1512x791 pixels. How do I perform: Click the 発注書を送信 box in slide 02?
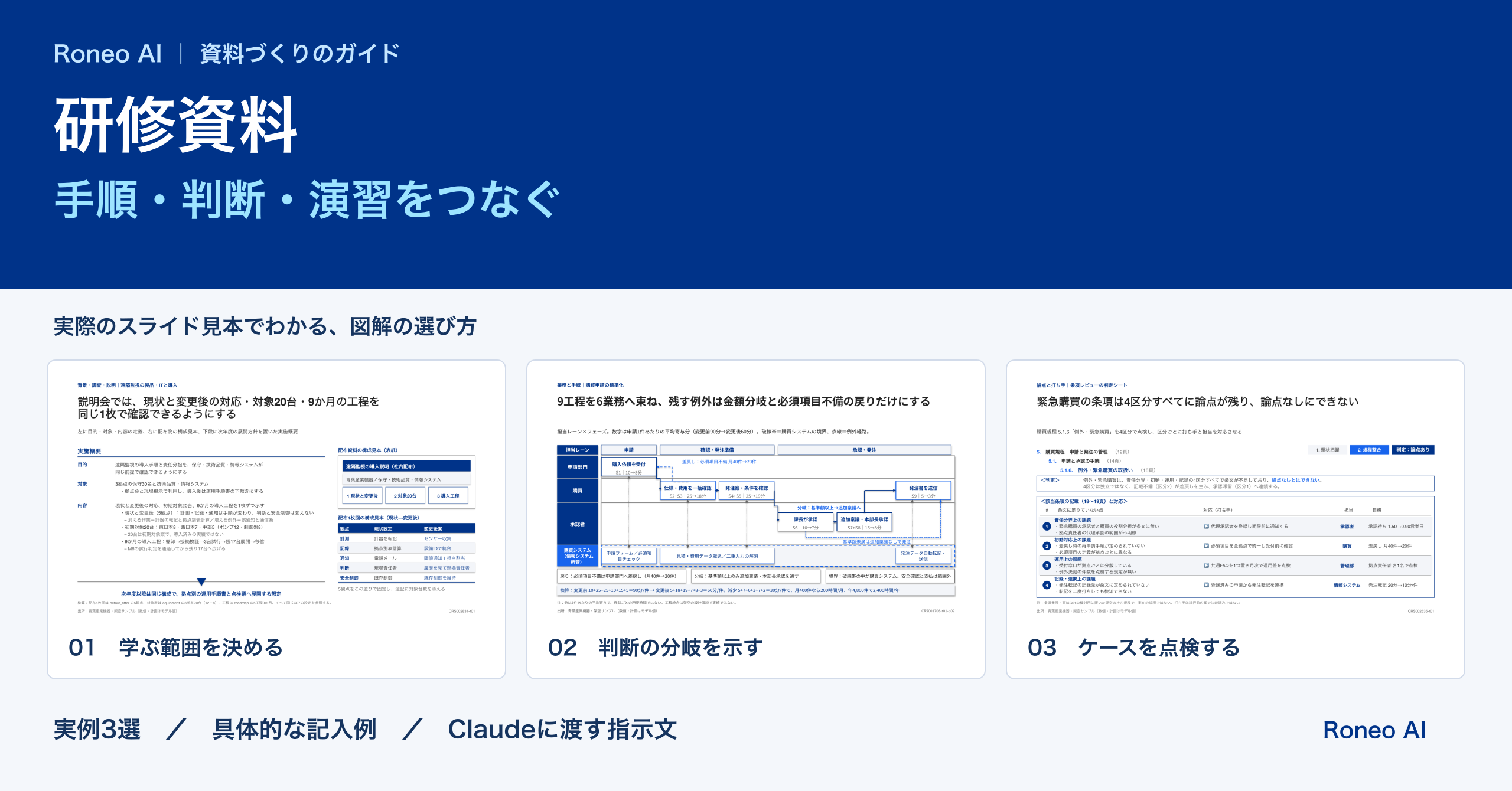(x=923, y=491)
